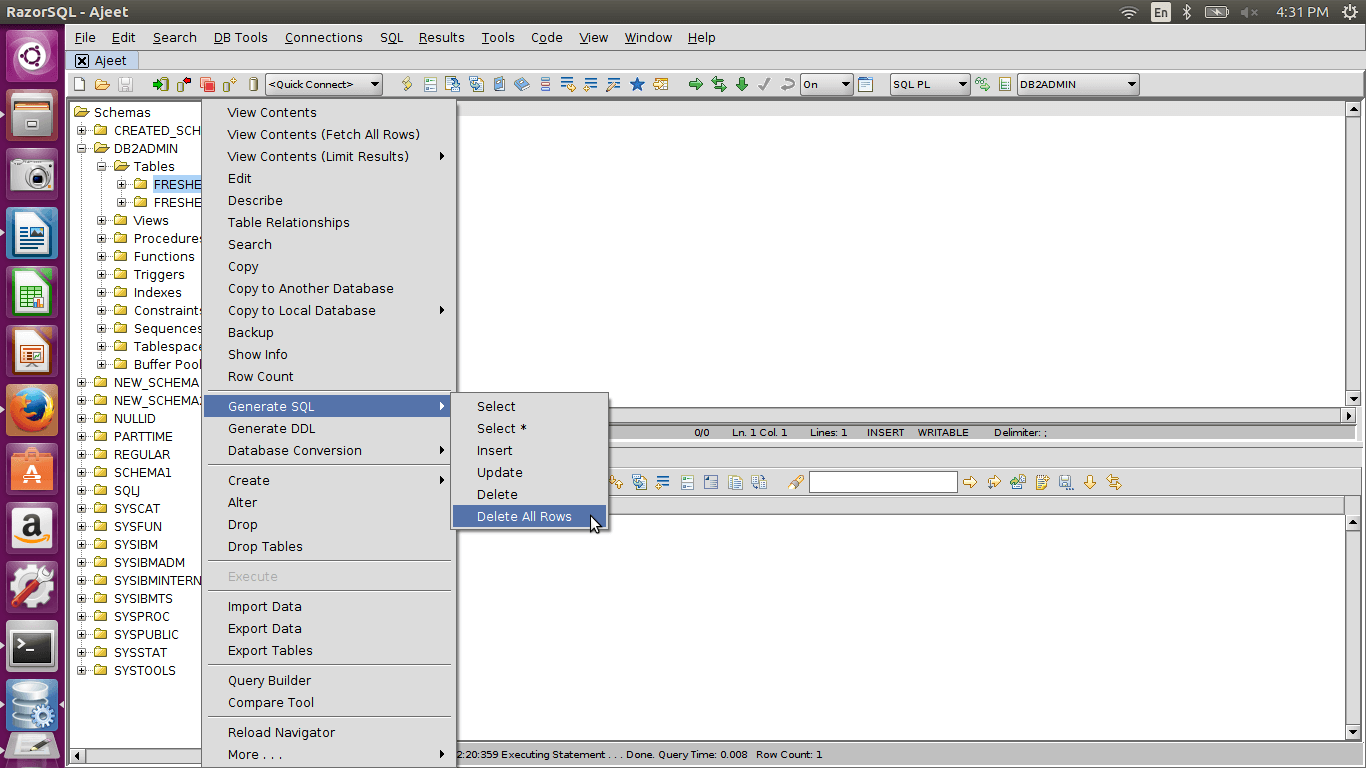Select Export Data in context menu
The height and width of the screenshot is (768, 1366).
329,629
